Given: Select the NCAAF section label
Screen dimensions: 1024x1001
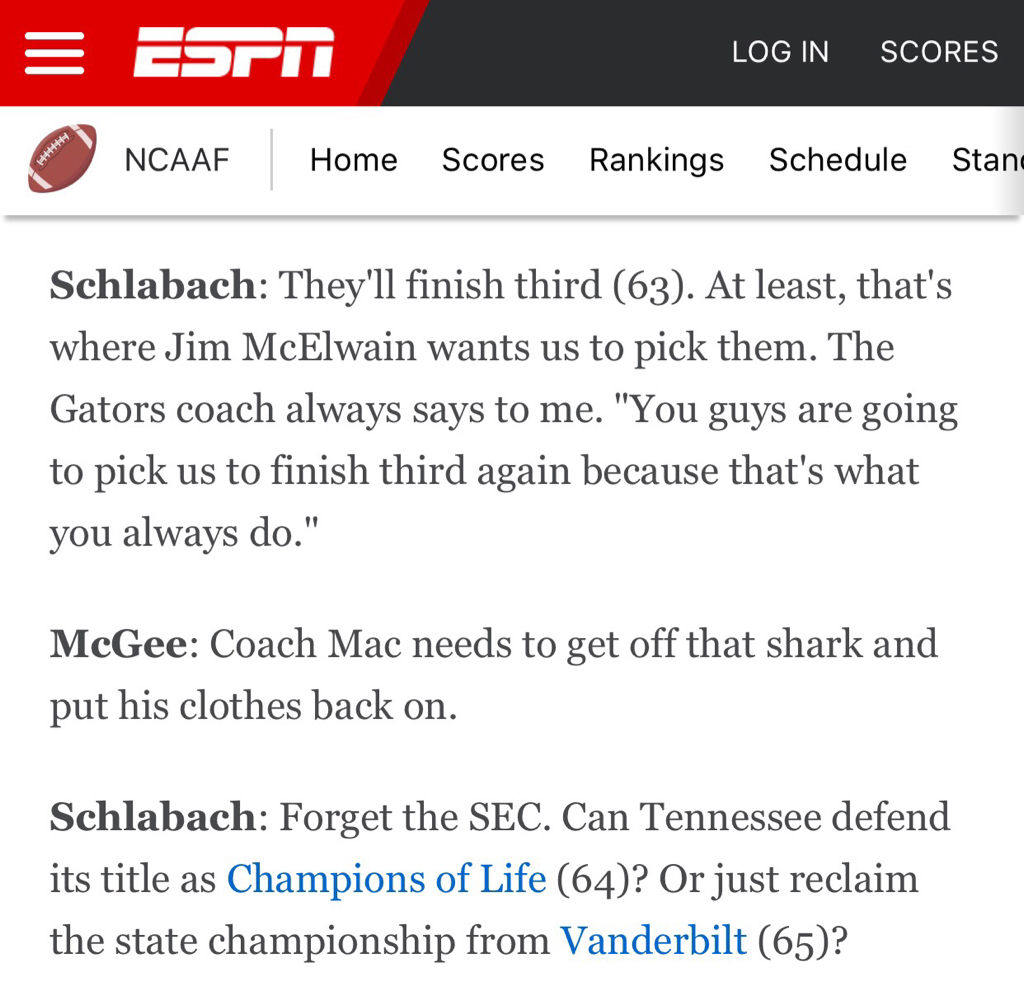Looking at the screenshot, I should pos(177,160).
